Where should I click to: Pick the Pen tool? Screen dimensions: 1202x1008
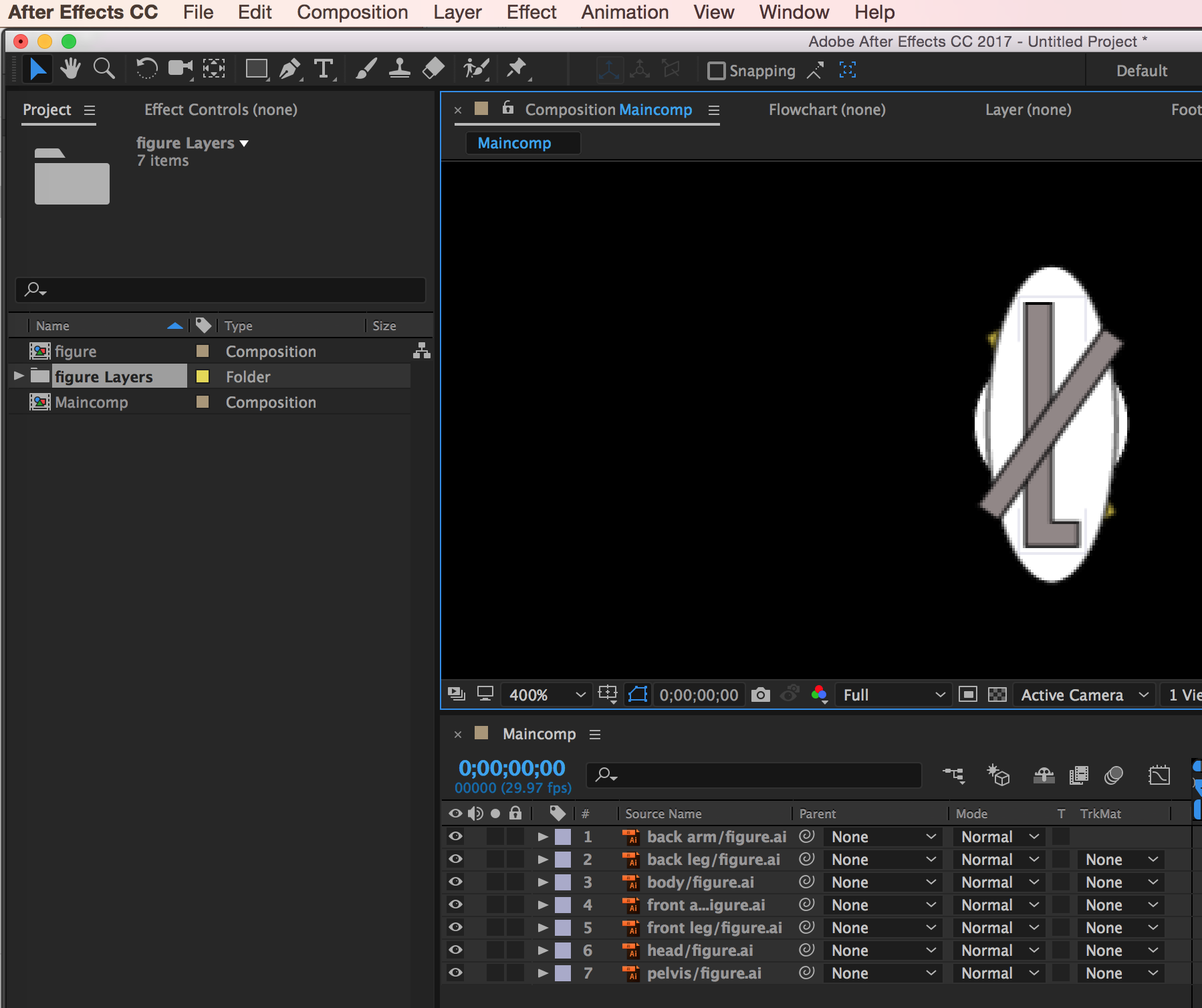(x=289, y=69)
